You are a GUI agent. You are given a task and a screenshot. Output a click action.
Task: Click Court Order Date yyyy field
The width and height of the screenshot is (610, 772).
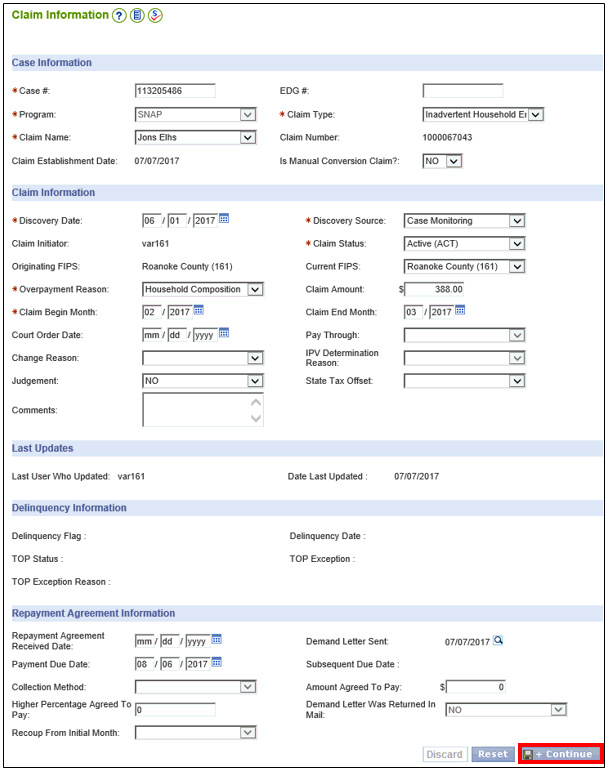[205, 335]
